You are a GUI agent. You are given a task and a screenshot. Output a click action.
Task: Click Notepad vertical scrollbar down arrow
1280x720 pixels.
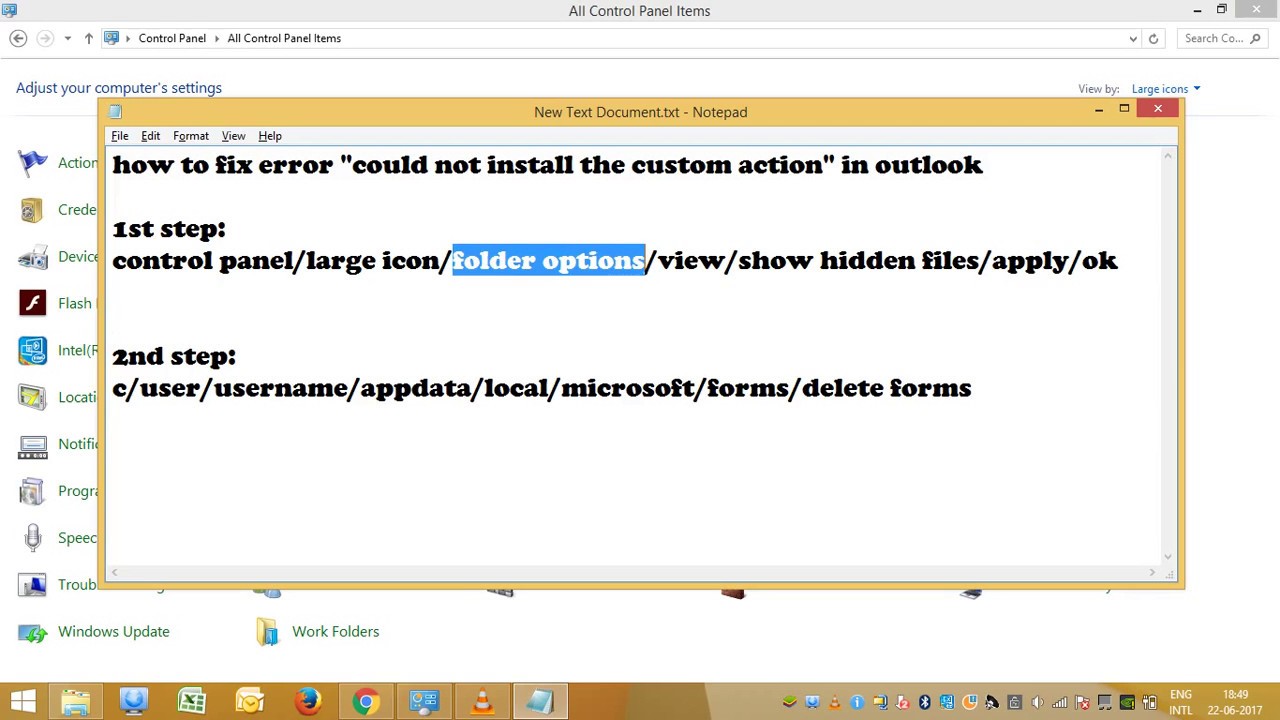(1167, 557)
